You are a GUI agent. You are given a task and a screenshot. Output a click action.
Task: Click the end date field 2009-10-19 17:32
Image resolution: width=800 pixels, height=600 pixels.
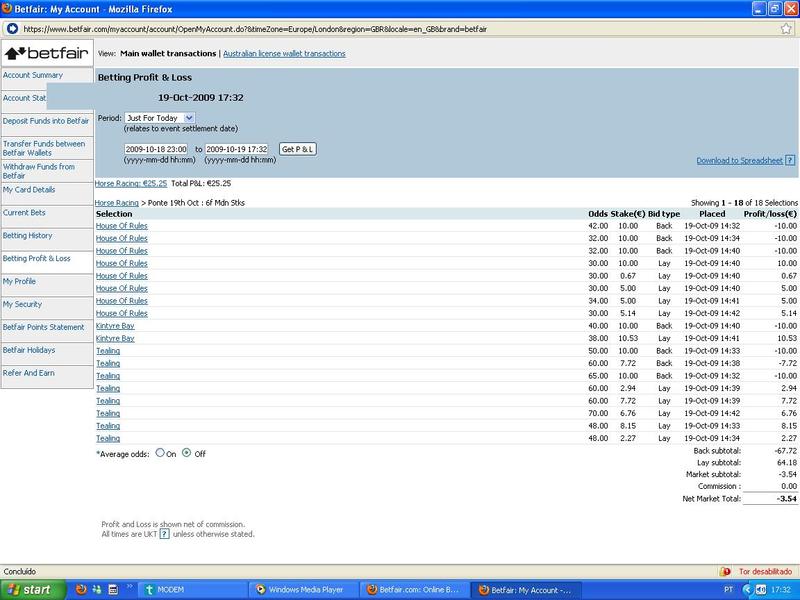click(237, 149)
